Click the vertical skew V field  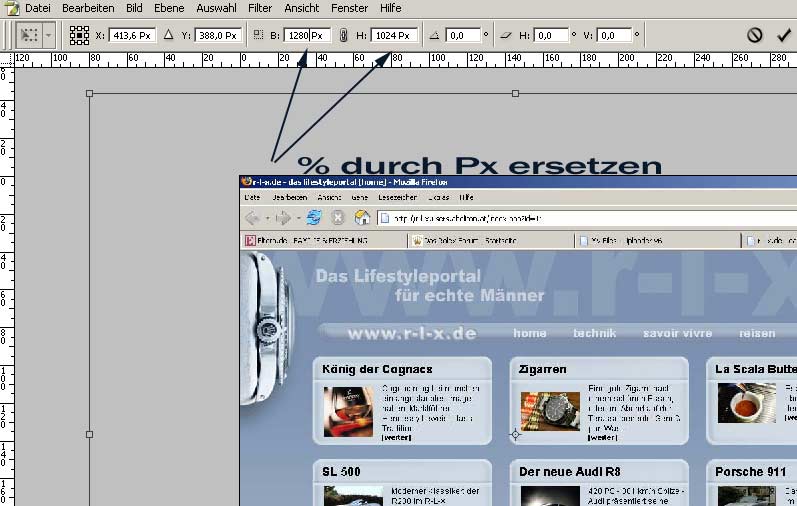614,35
